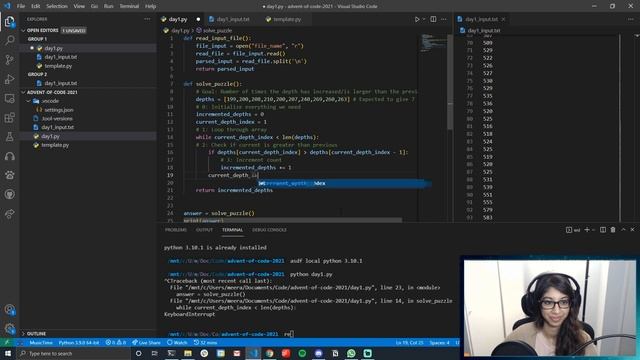Maximize the terminal panel size
Viewport: 640px width, 360px height.
click(x=623, y=230)
